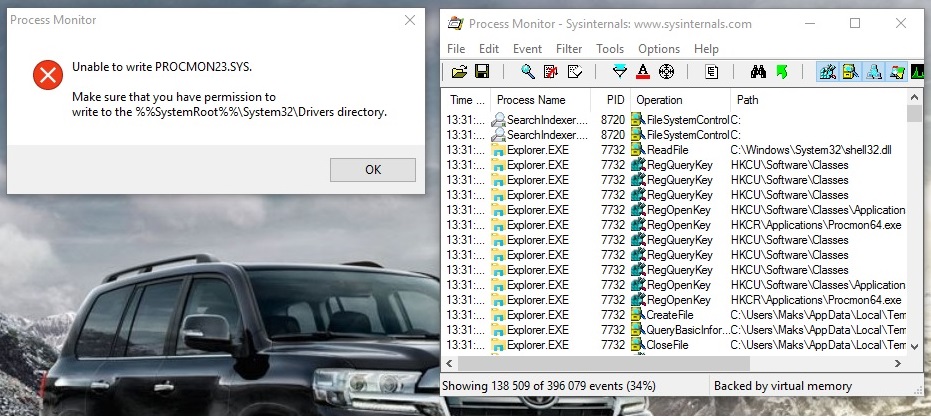Select the C:\Windows\System32\shell32.dll path
Screen dimensions: 931x420
point(811,150)
